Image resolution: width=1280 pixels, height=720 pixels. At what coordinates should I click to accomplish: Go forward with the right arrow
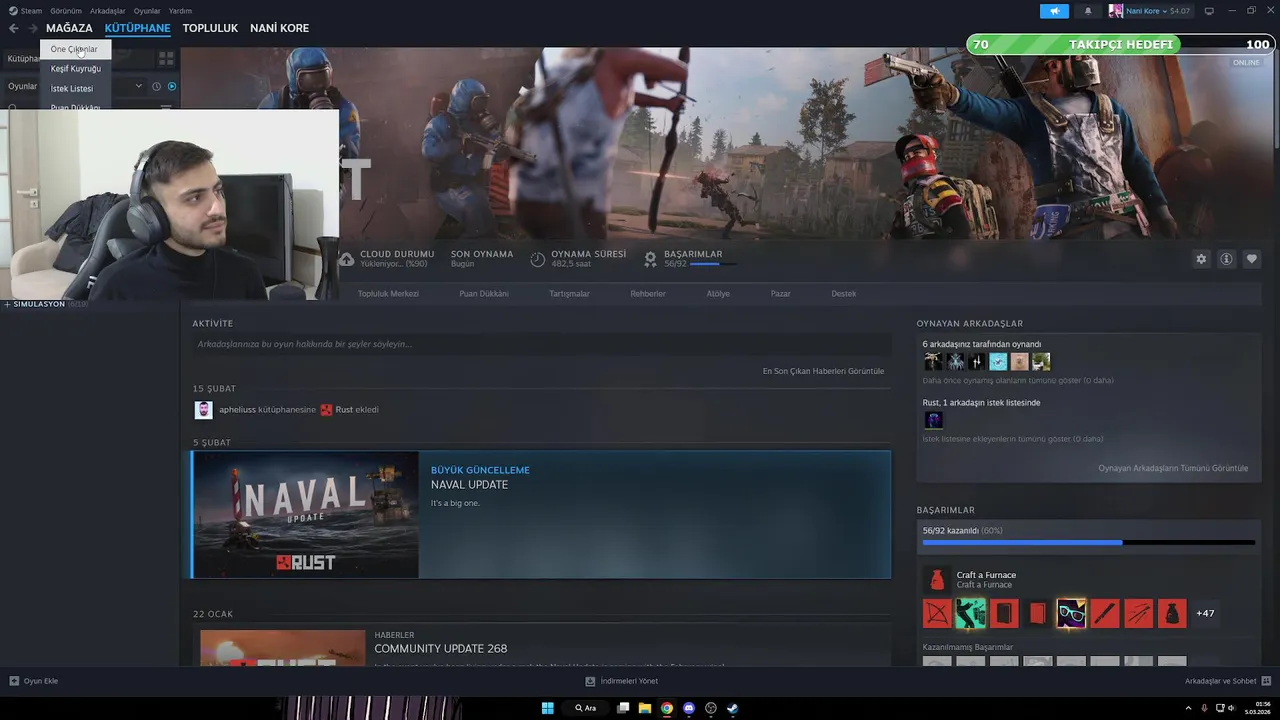[x=33, y=28]
